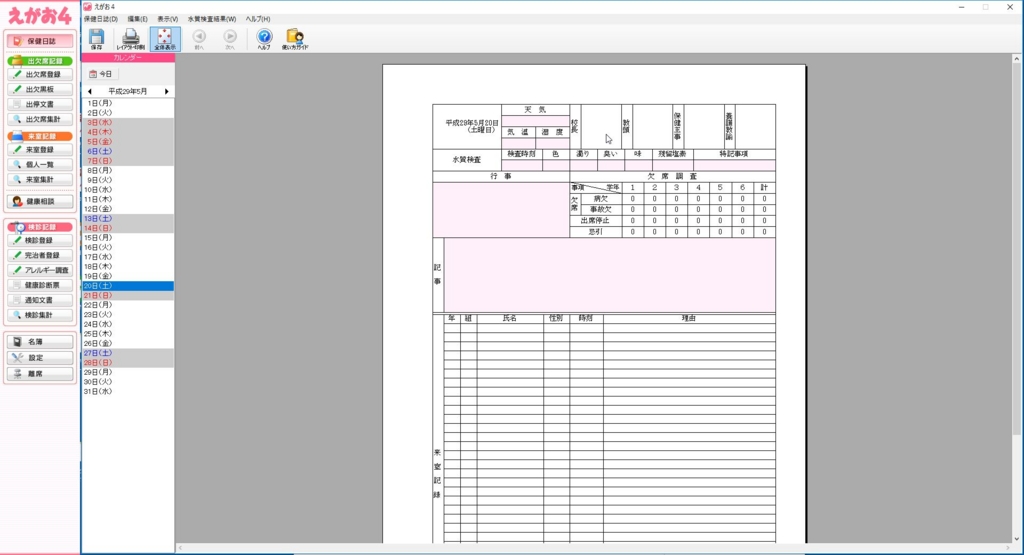1024x555 pixels.
Task: Select 8日(月) in the calendar list
Action: pos(128,170)
